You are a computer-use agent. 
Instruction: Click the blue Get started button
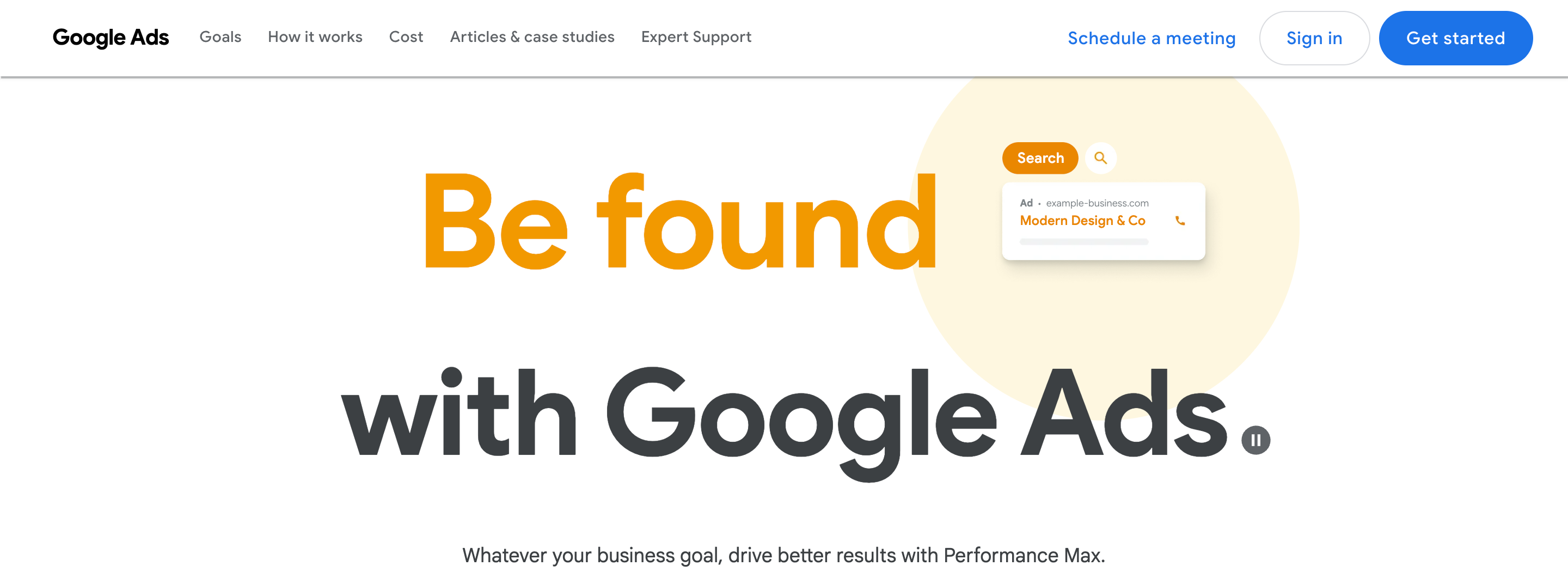click(x=1455, y=38)
